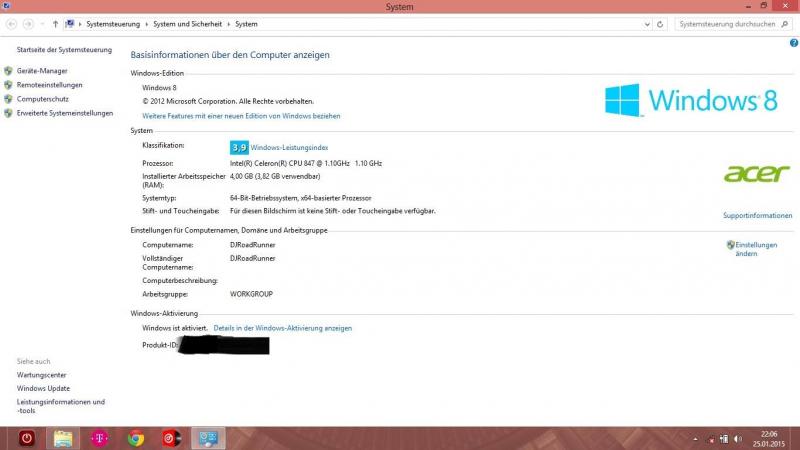The height and width of the screenshot is (450, 800).
Task: Open Weitere Features mit einer neuen Edition link
Action: point(241,116)
